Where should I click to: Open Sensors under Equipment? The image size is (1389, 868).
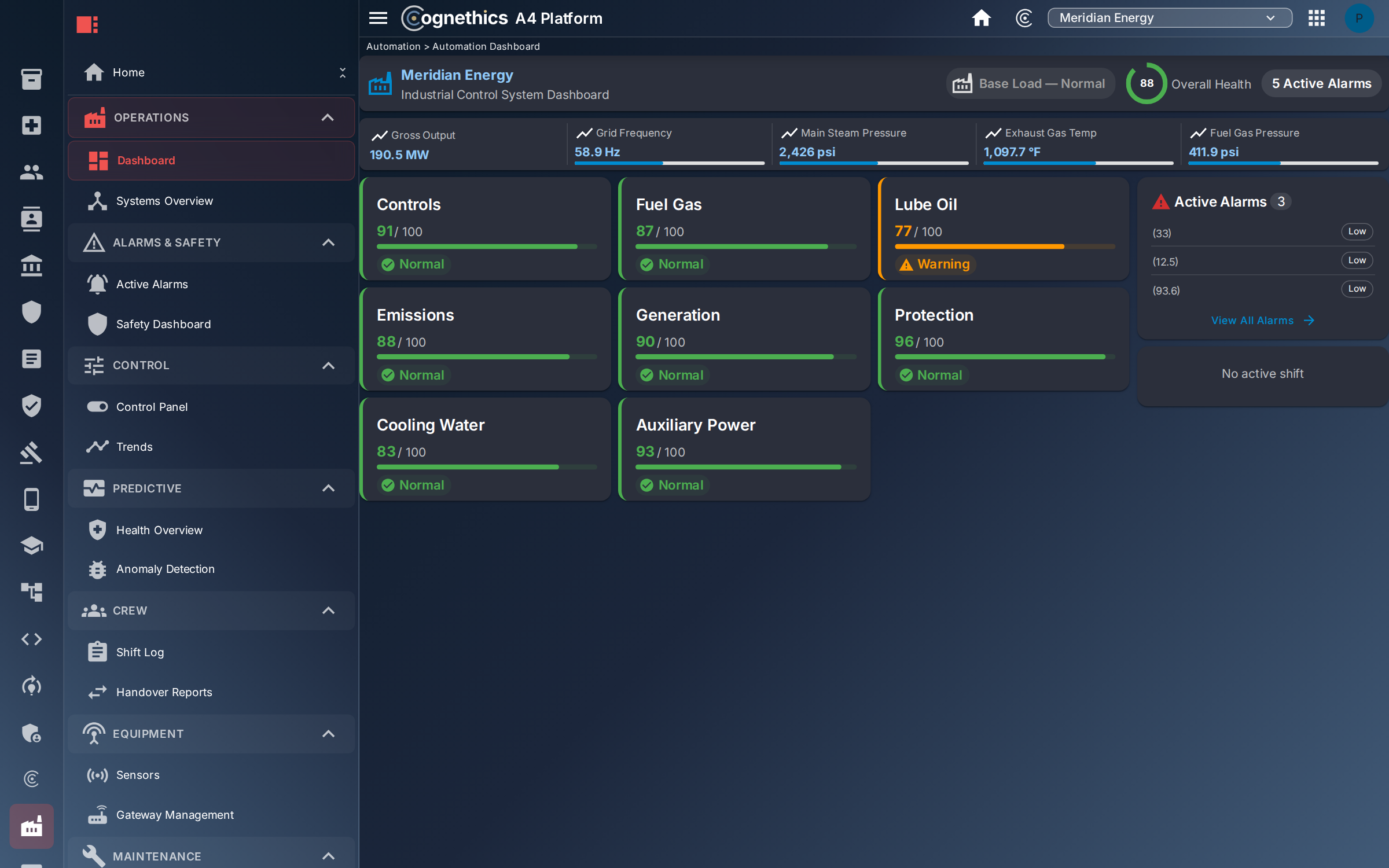point(211,775)
